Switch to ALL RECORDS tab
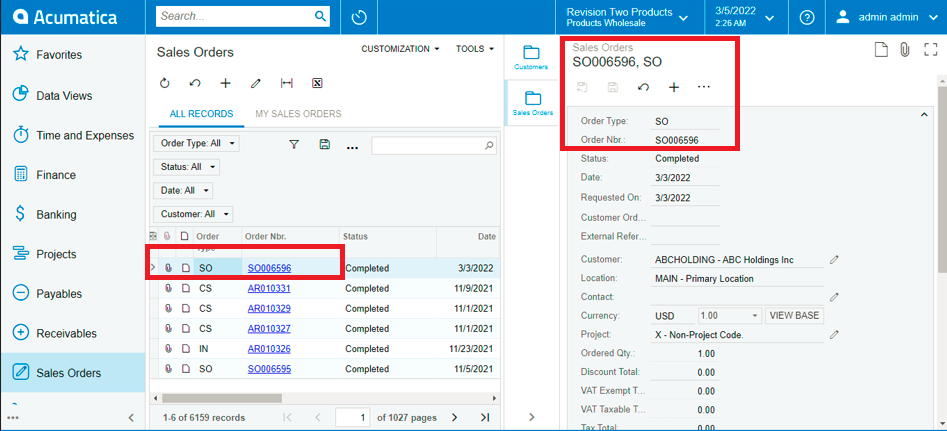This screenshot has width=947, height=431. (x=201, y=113)
